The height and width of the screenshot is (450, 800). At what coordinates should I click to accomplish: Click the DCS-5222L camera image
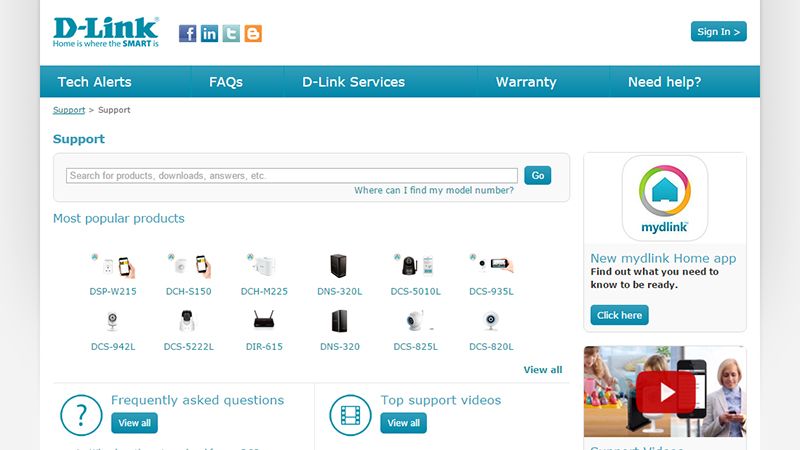pyautogui.click(x=188, y=321)
